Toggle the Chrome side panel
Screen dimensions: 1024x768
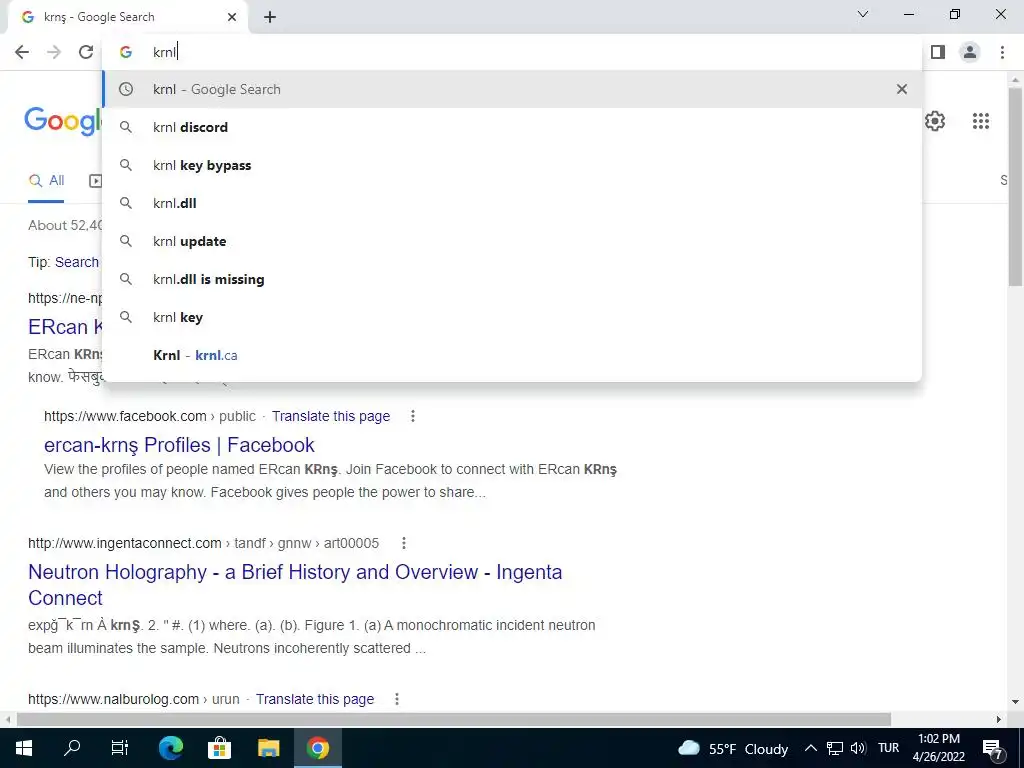click(x=938, y=52)
